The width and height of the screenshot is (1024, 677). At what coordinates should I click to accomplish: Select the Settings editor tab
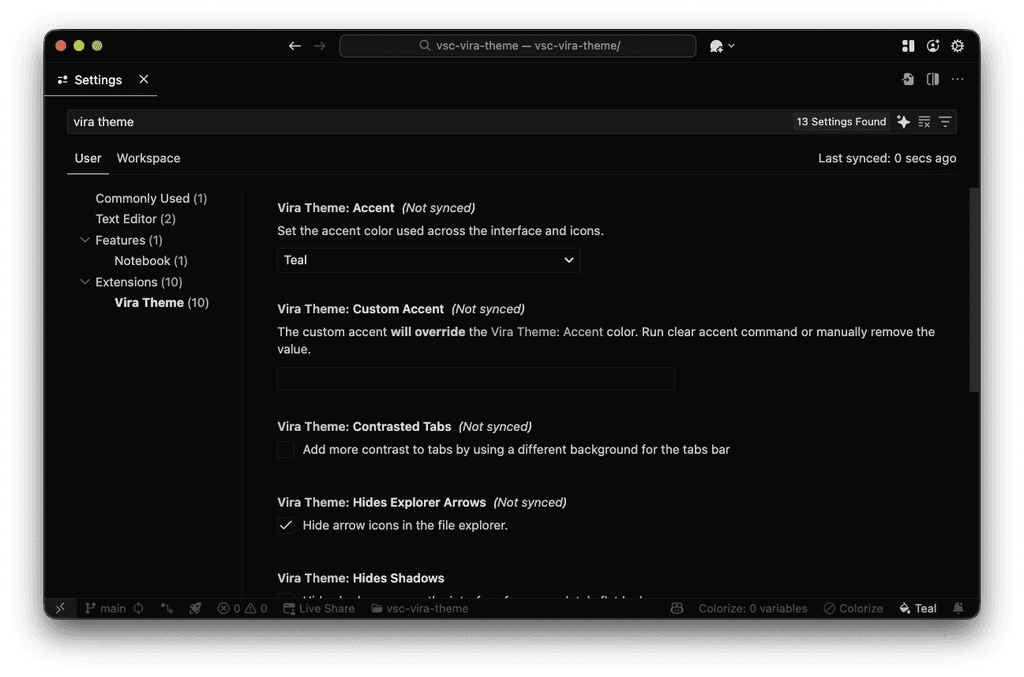101,80
